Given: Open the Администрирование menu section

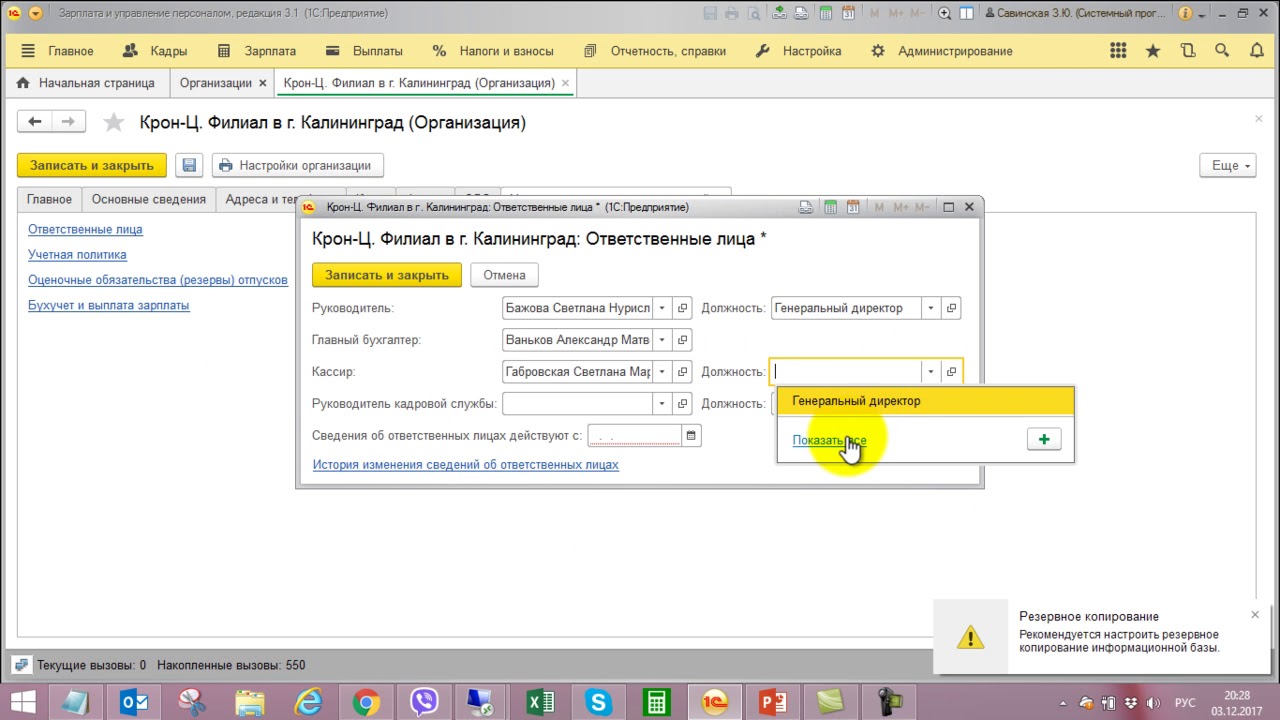Looking at the screenshot, I should (x=942, y=51).
